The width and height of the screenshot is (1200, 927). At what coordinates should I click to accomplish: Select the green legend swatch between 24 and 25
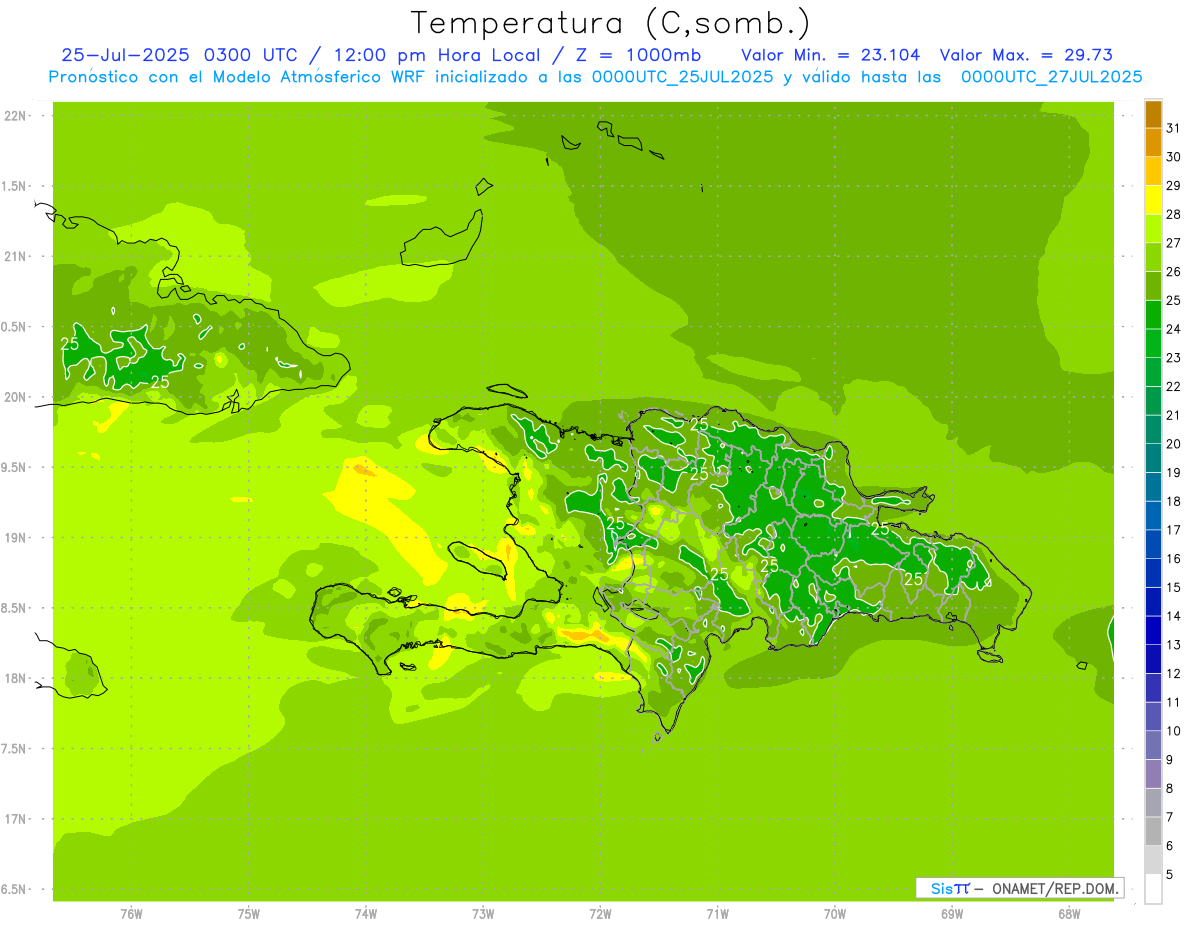(1153, 314)
